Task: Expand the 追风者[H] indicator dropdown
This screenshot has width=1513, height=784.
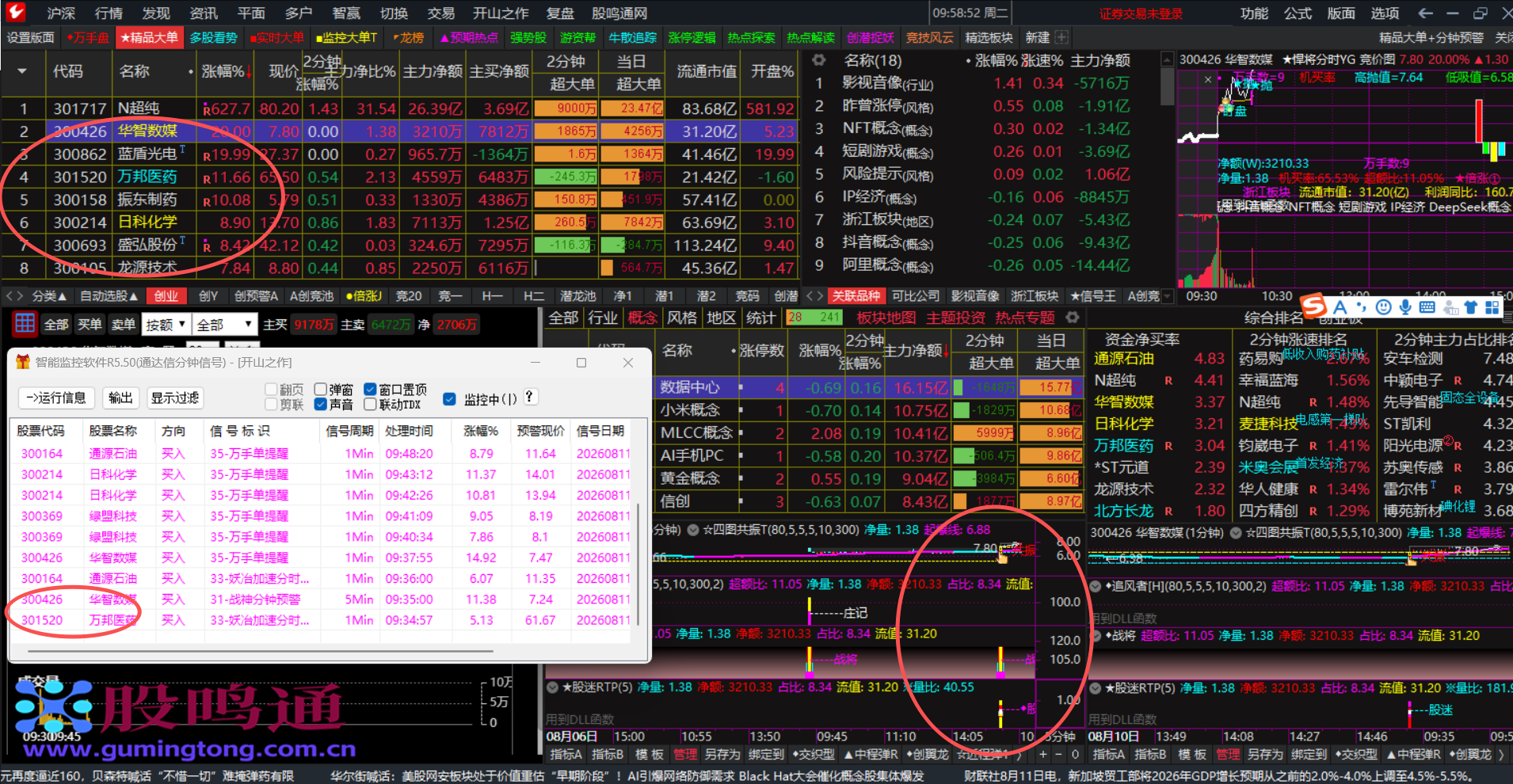Action: (x=1096, y=586)
